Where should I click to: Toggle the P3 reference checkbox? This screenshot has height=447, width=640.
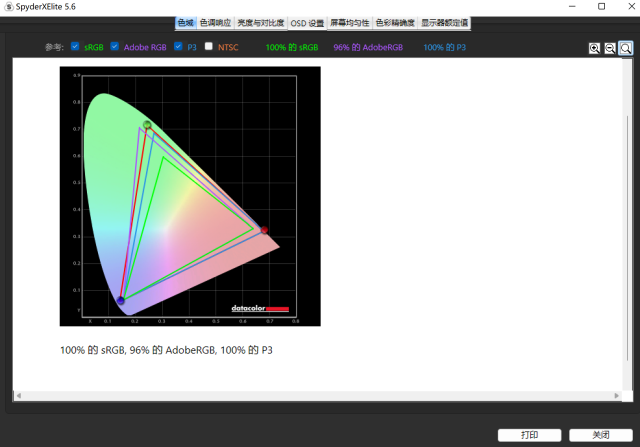click(178, 46)
